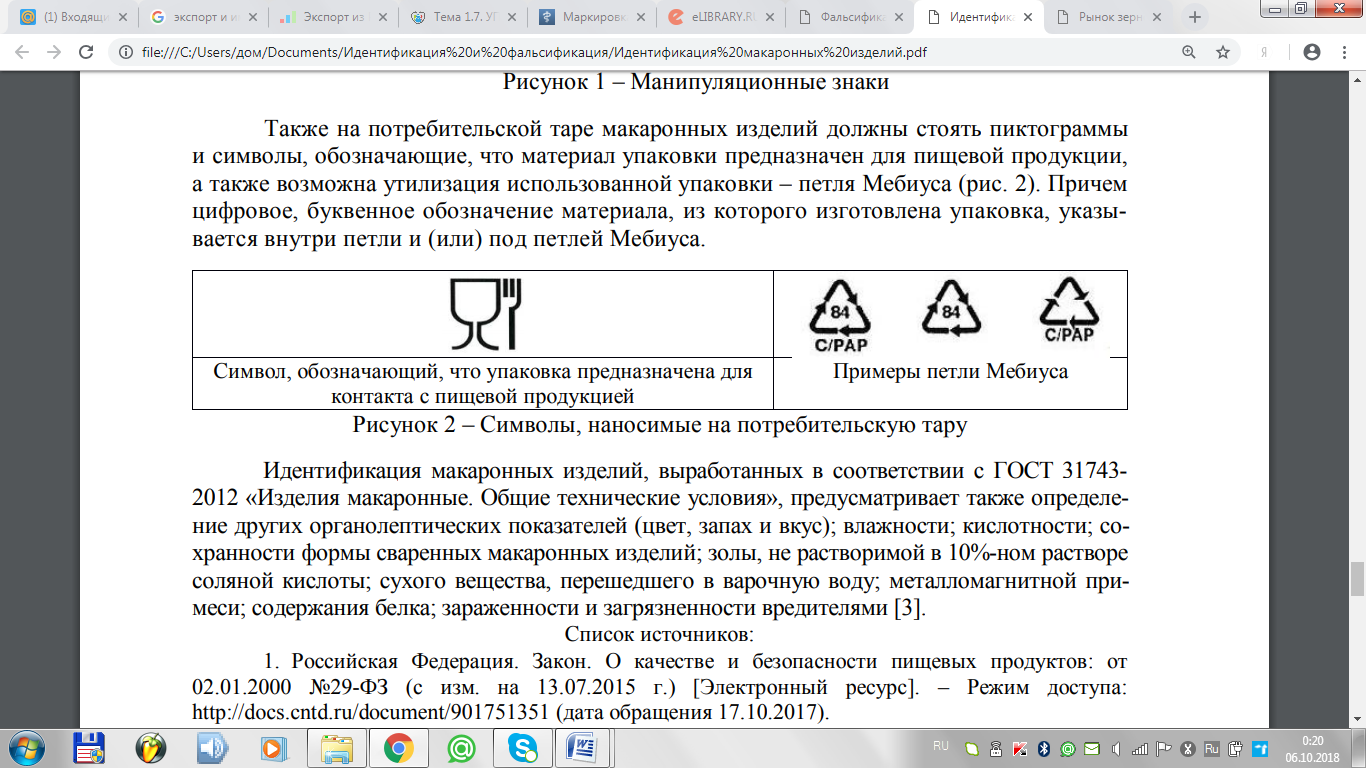Click caption 'Примеры петли Мебиуса'
The height and width of the screenshot is (768, 1366).
click(x=949, y=371)
